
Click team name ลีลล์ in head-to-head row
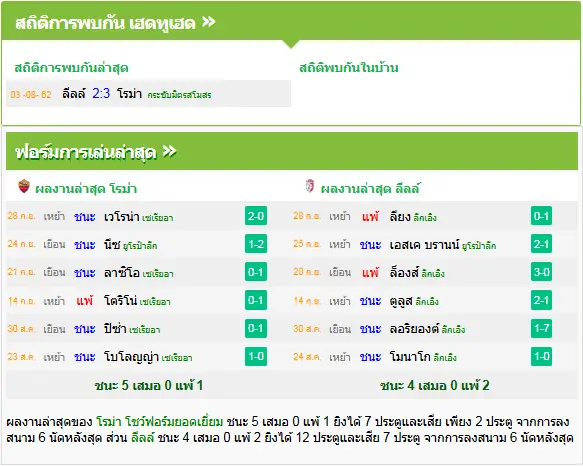pyautogui.click(x=74, y=93)
